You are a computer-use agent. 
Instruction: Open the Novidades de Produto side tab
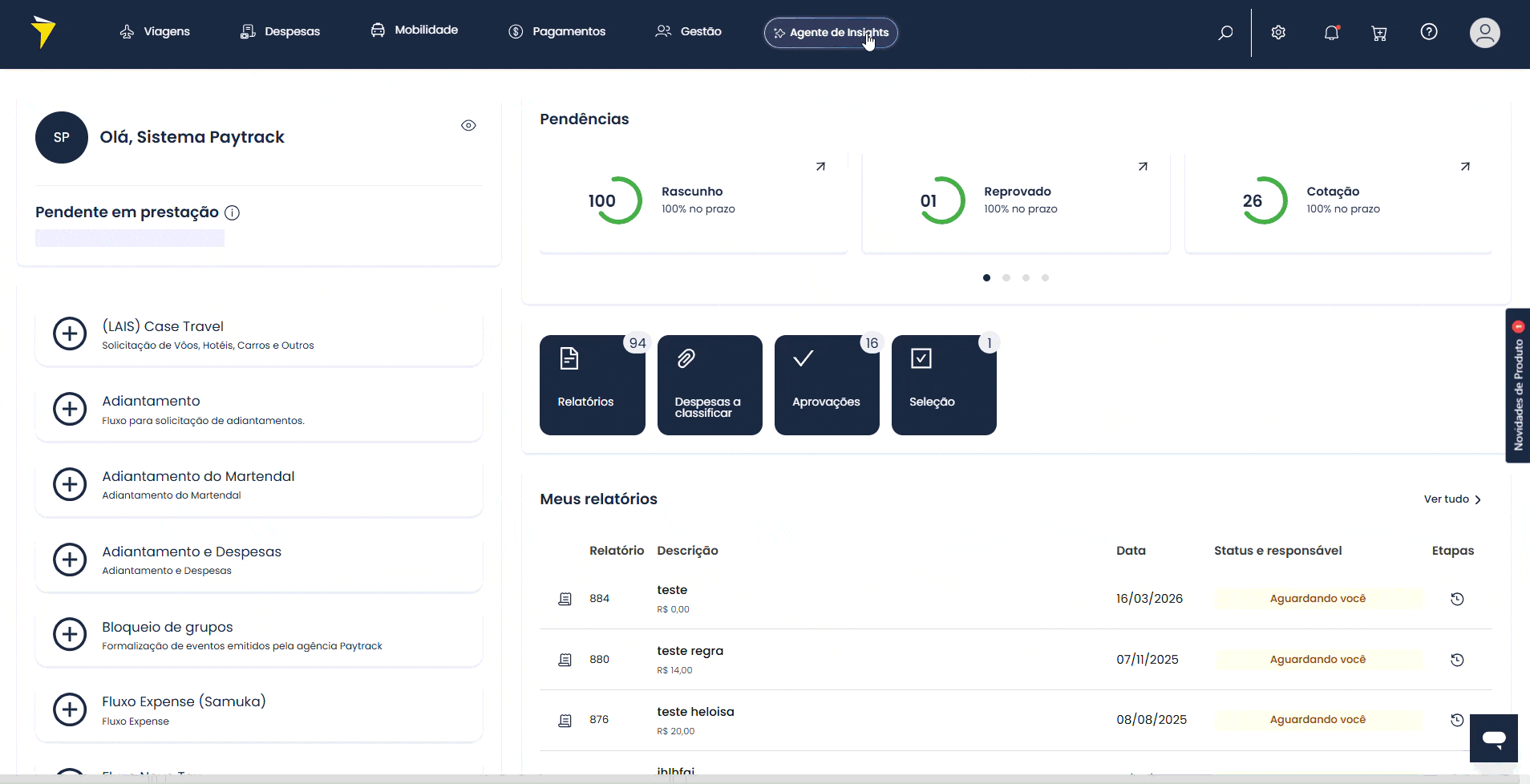1518,386
